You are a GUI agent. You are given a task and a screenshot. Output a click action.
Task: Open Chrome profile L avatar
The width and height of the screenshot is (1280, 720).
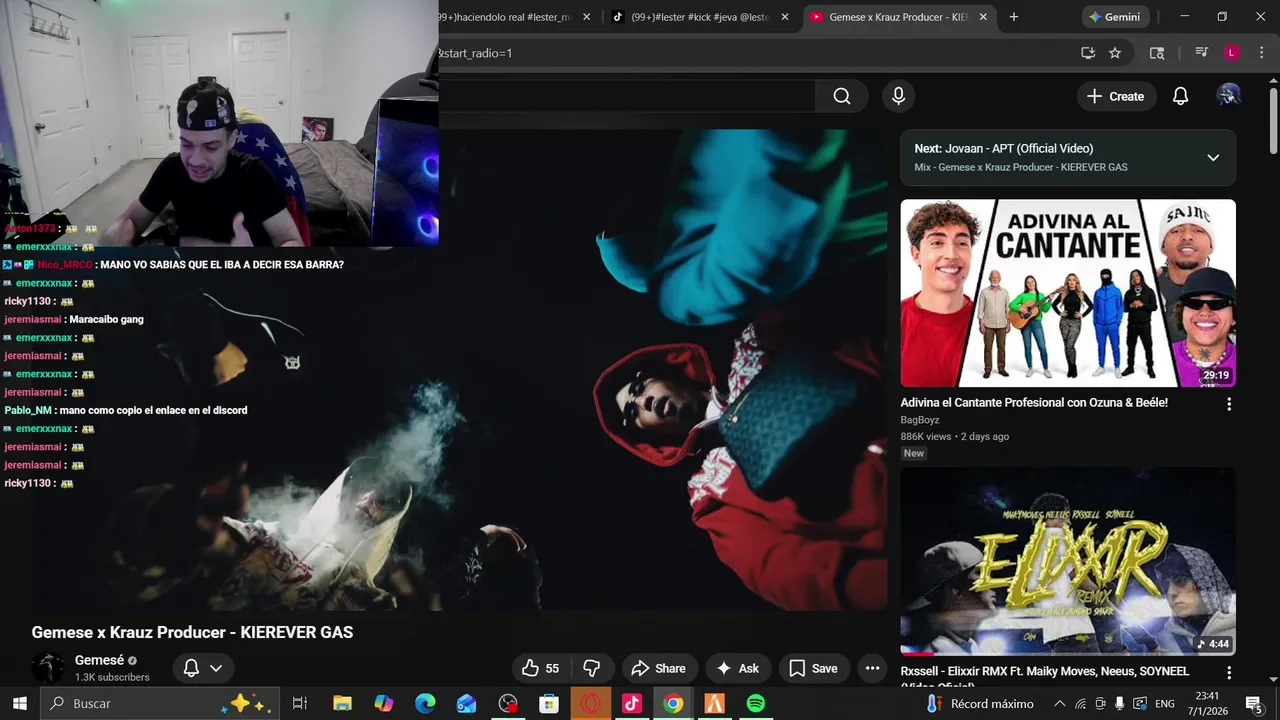point(1232,53)
